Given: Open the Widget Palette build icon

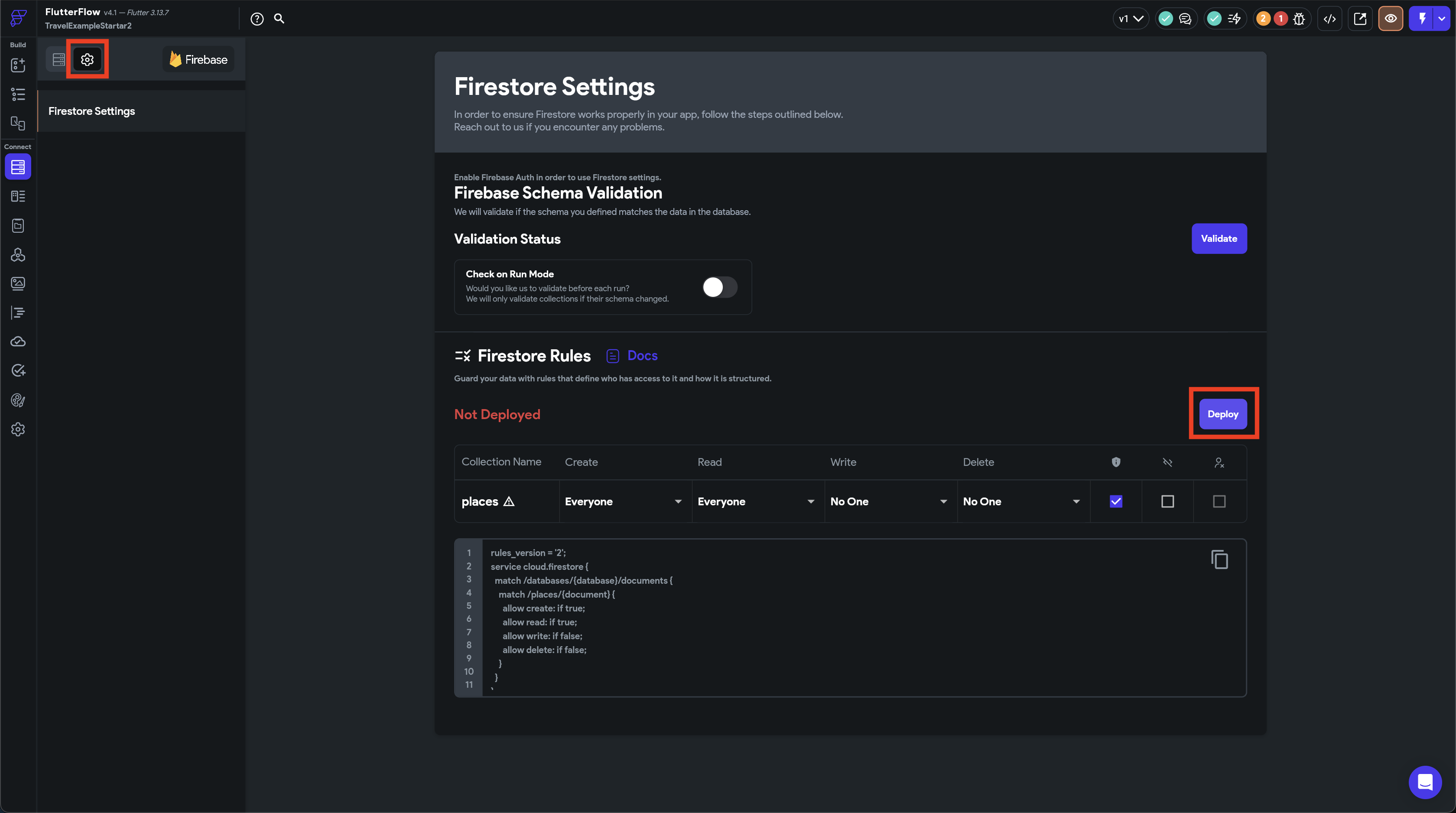Looking at the screenshot, I should tap(18, 65).
